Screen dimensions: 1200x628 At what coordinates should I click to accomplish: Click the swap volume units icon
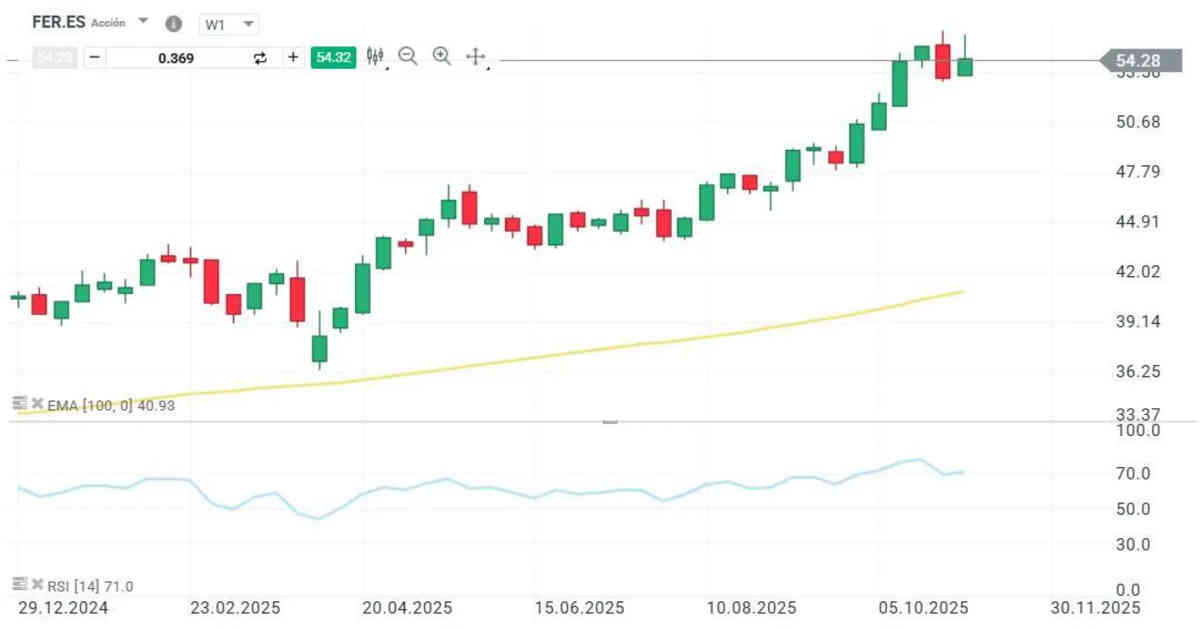[x=261, y=58]
